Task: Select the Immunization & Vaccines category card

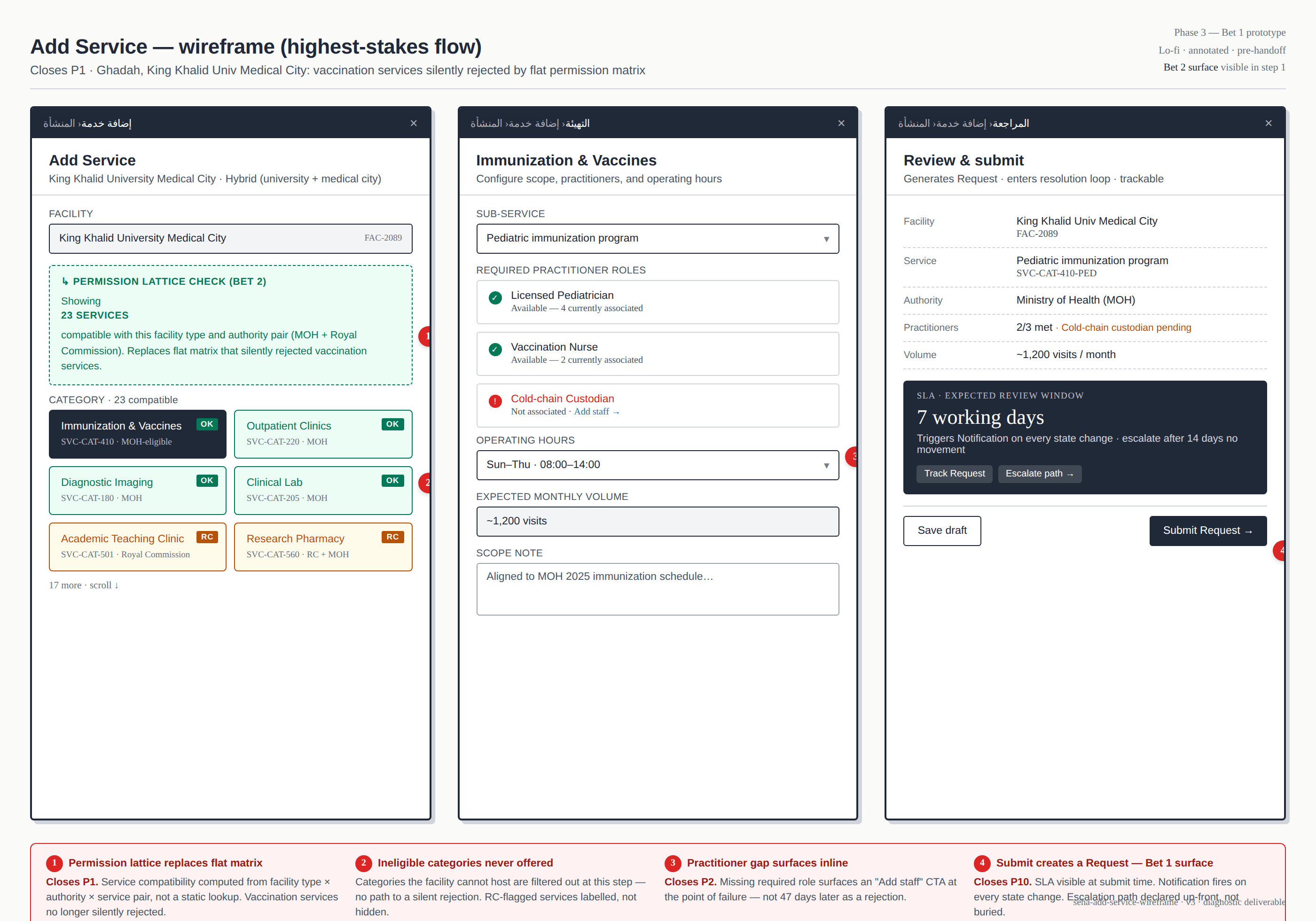Action: coord(138,434)
